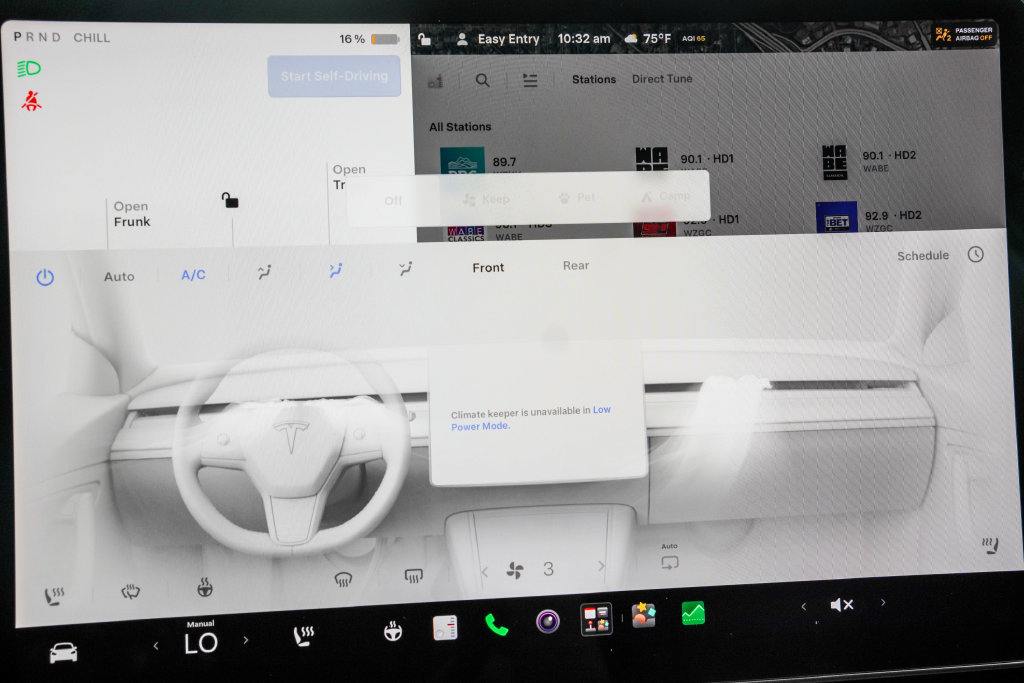Play the 92.9 · HD2 WZGC station
Screen dimensions: 1024x683
869,219
